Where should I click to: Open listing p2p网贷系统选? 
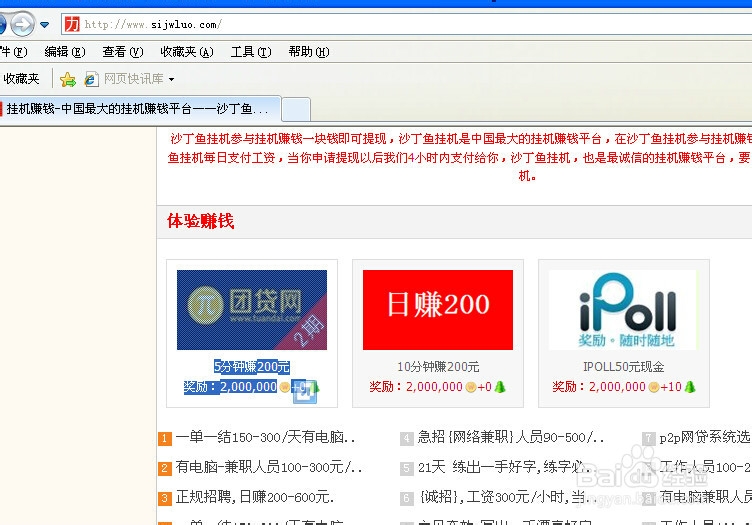point(705,437)
